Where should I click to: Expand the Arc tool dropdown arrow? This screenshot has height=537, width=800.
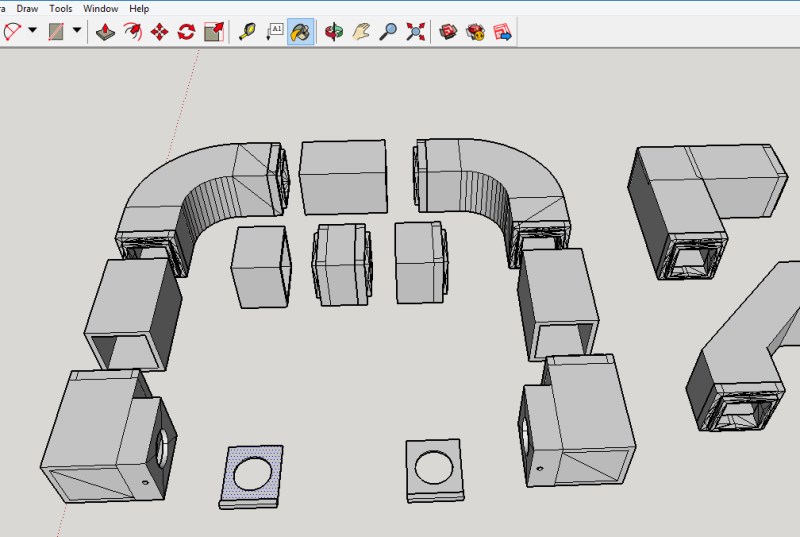33,30
